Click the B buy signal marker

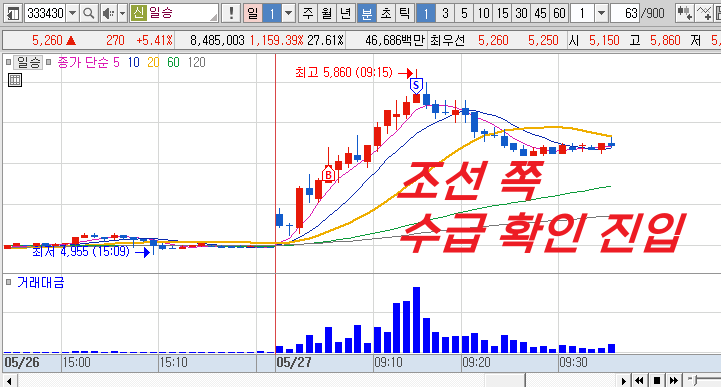coord(328,175)
